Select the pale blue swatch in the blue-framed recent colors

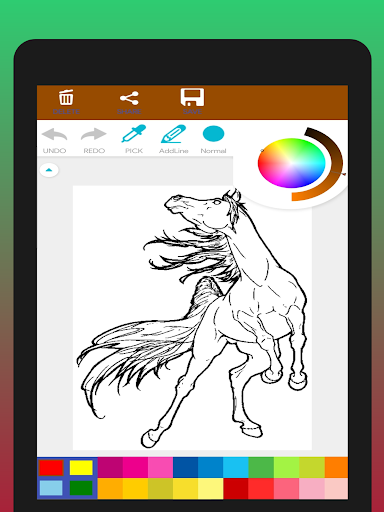click(x=51, y=488)
